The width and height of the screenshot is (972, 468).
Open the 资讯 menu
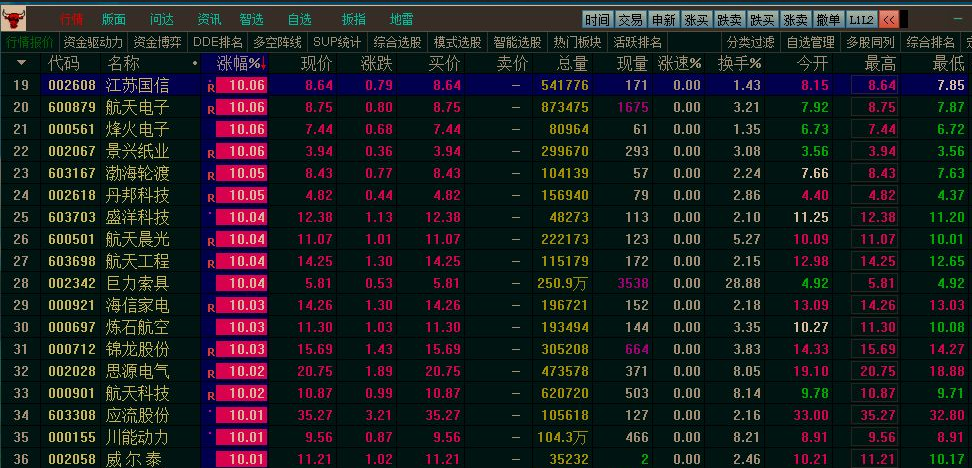pyautogui.click(x=209, y=19)
